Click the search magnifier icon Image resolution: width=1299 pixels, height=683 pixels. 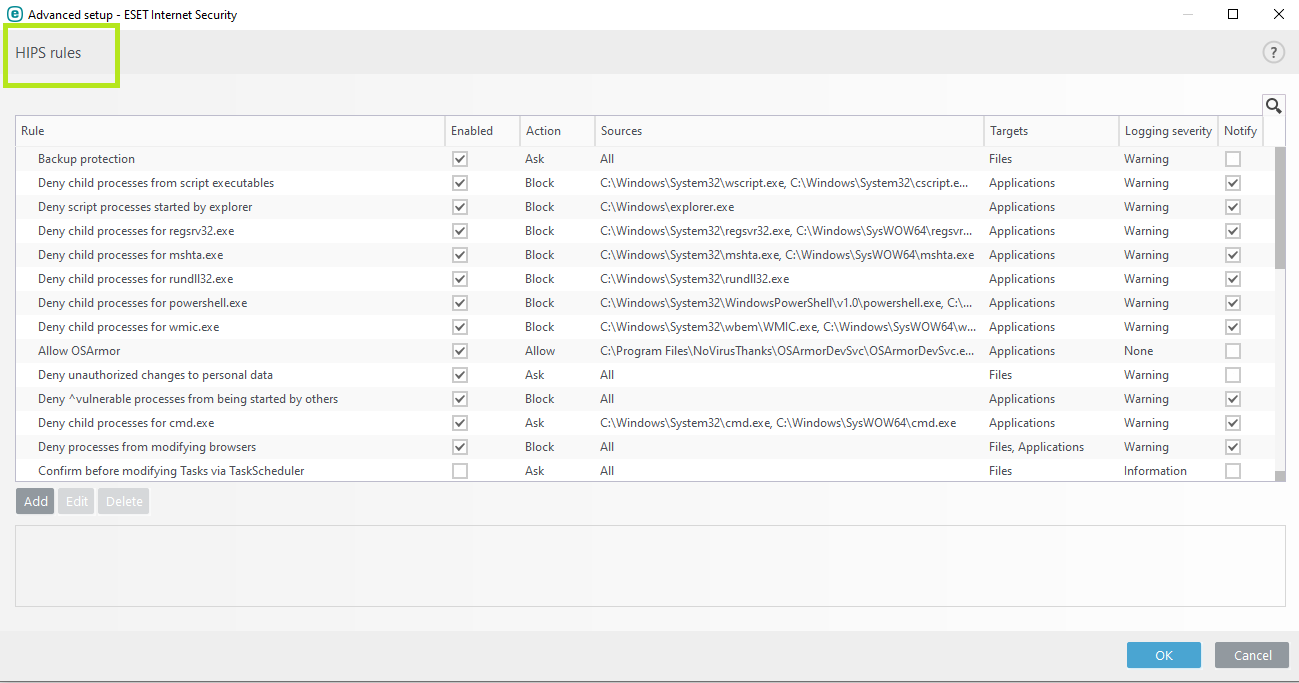tap(1273, 106)
